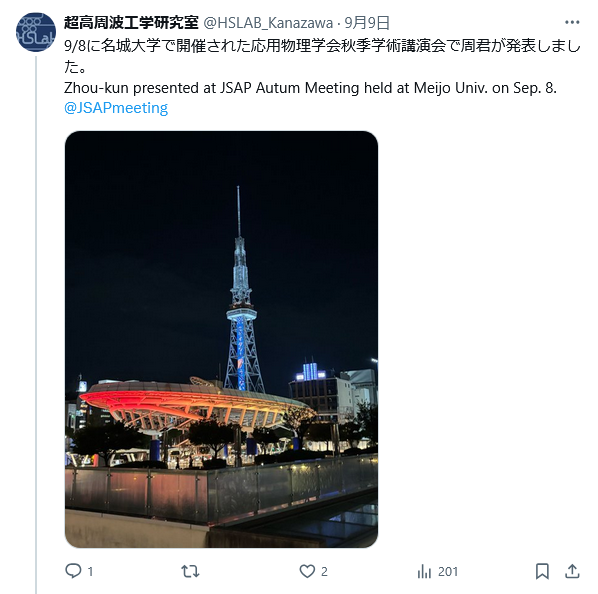Click the reply speech bubble icon
The width and height of the screenshot is (598, 594).
(x=73, y=571)
